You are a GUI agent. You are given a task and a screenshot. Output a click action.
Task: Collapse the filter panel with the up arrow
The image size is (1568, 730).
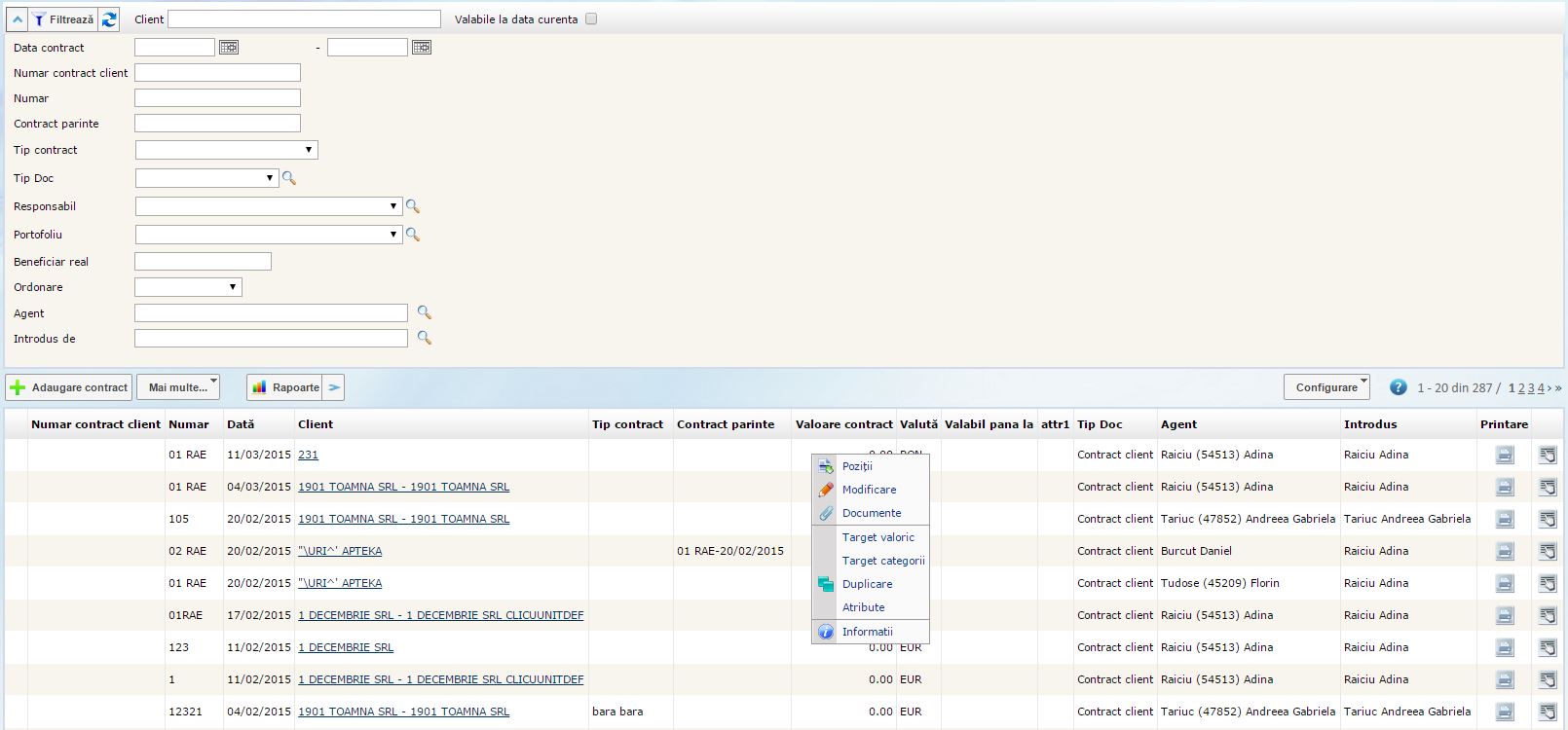click(x=18, y=19)
